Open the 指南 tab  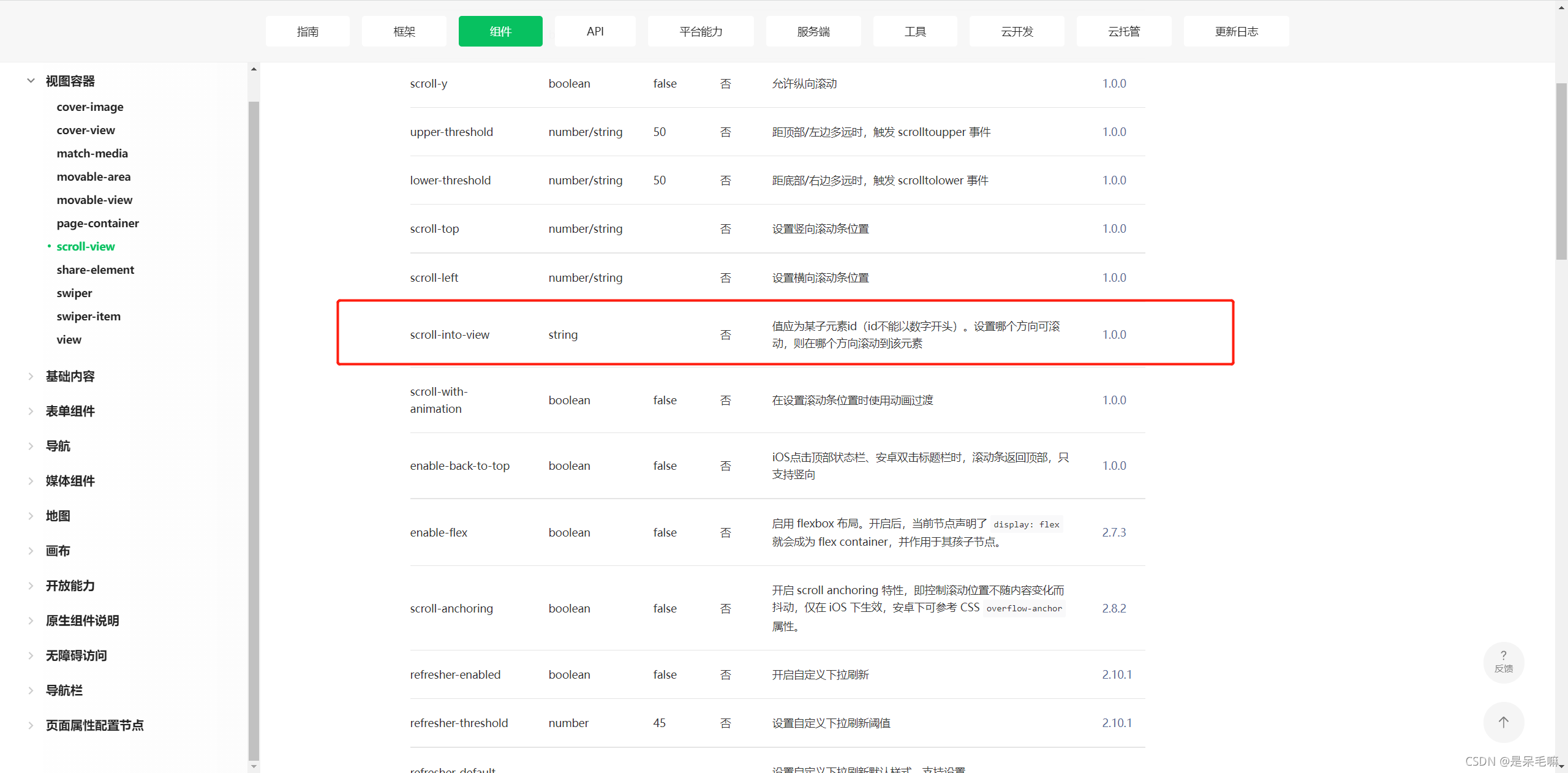click(x=307, y=31)
